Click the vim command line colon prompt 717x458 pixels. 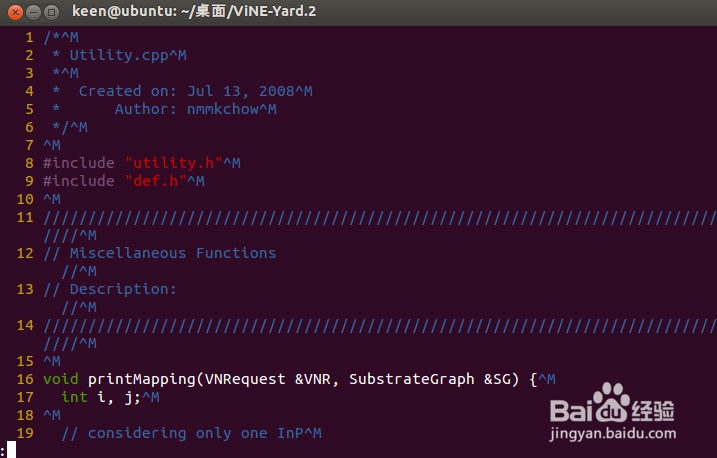point(3,450)
